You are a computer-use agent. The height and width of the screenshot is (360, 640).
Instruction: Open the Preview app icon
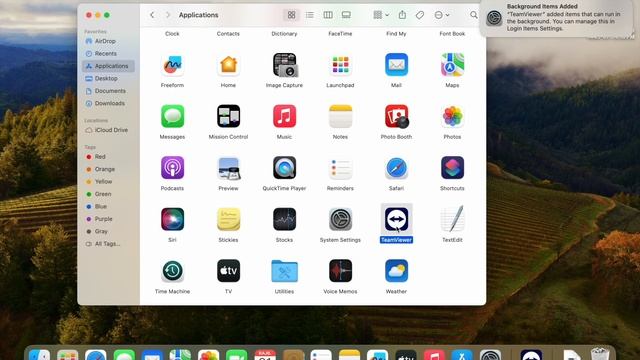point(228,168)
